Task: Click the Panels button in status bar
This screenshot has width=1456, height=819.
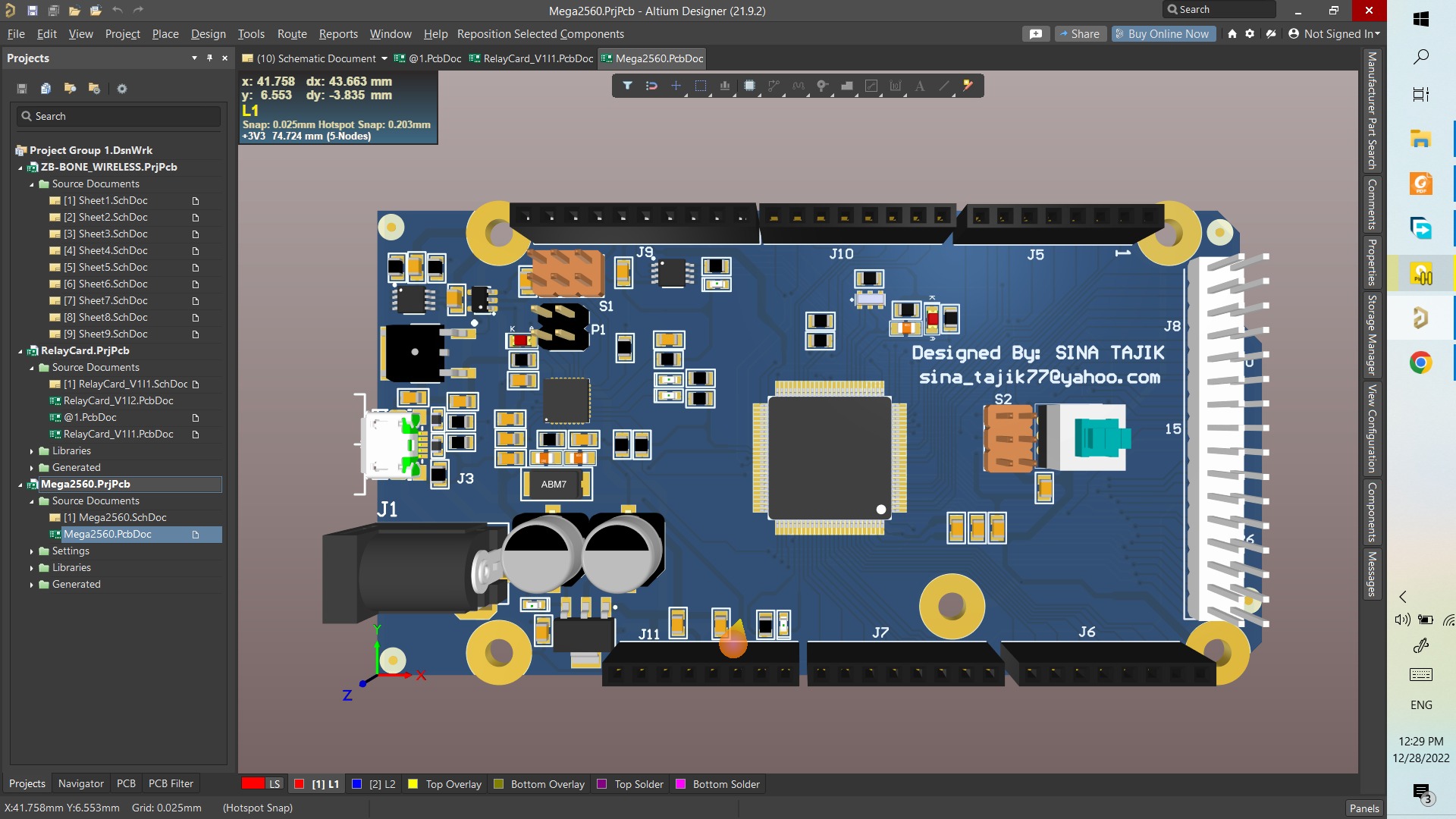Action: [x=1363, y=808]
